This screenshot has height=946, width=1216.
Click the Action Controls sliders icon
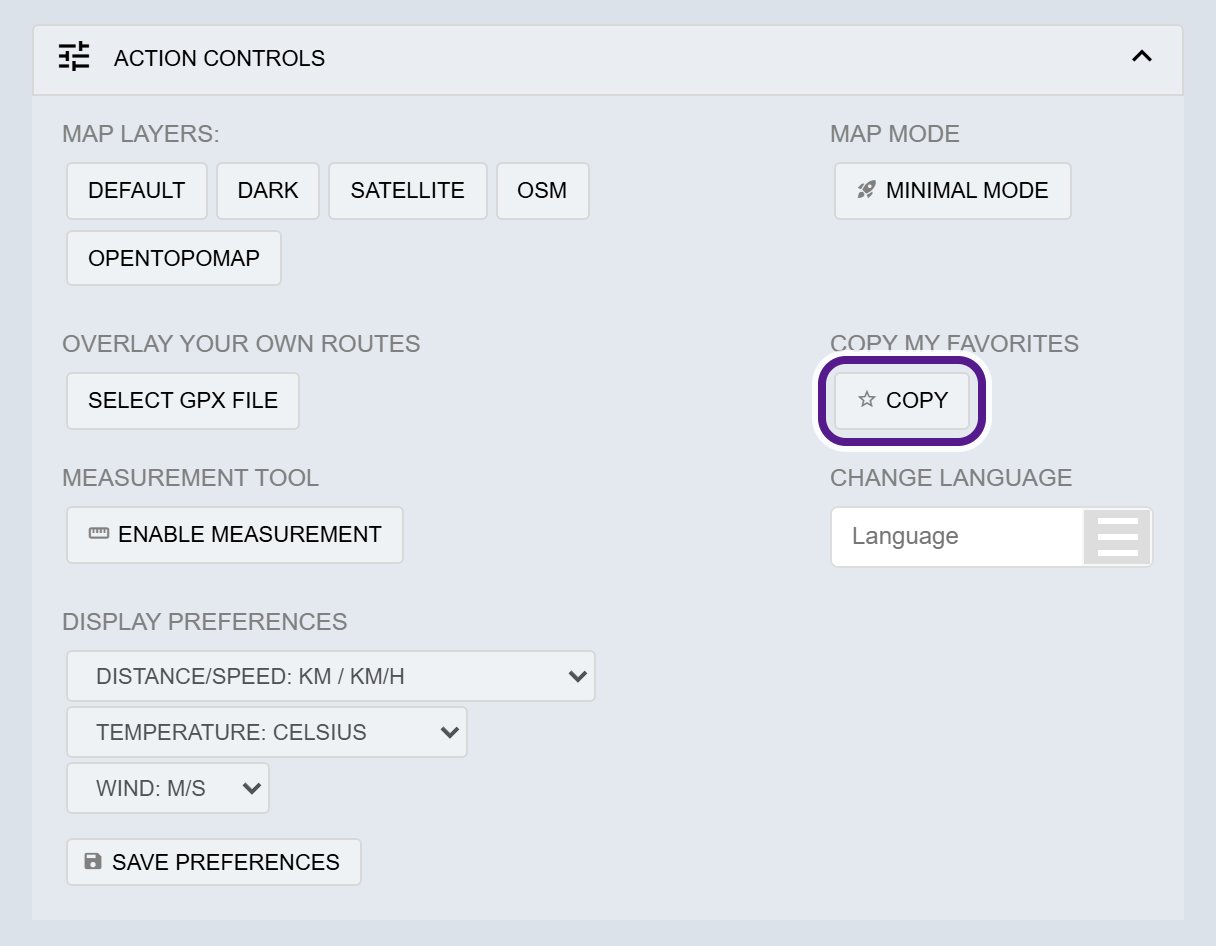pos(74,57)
